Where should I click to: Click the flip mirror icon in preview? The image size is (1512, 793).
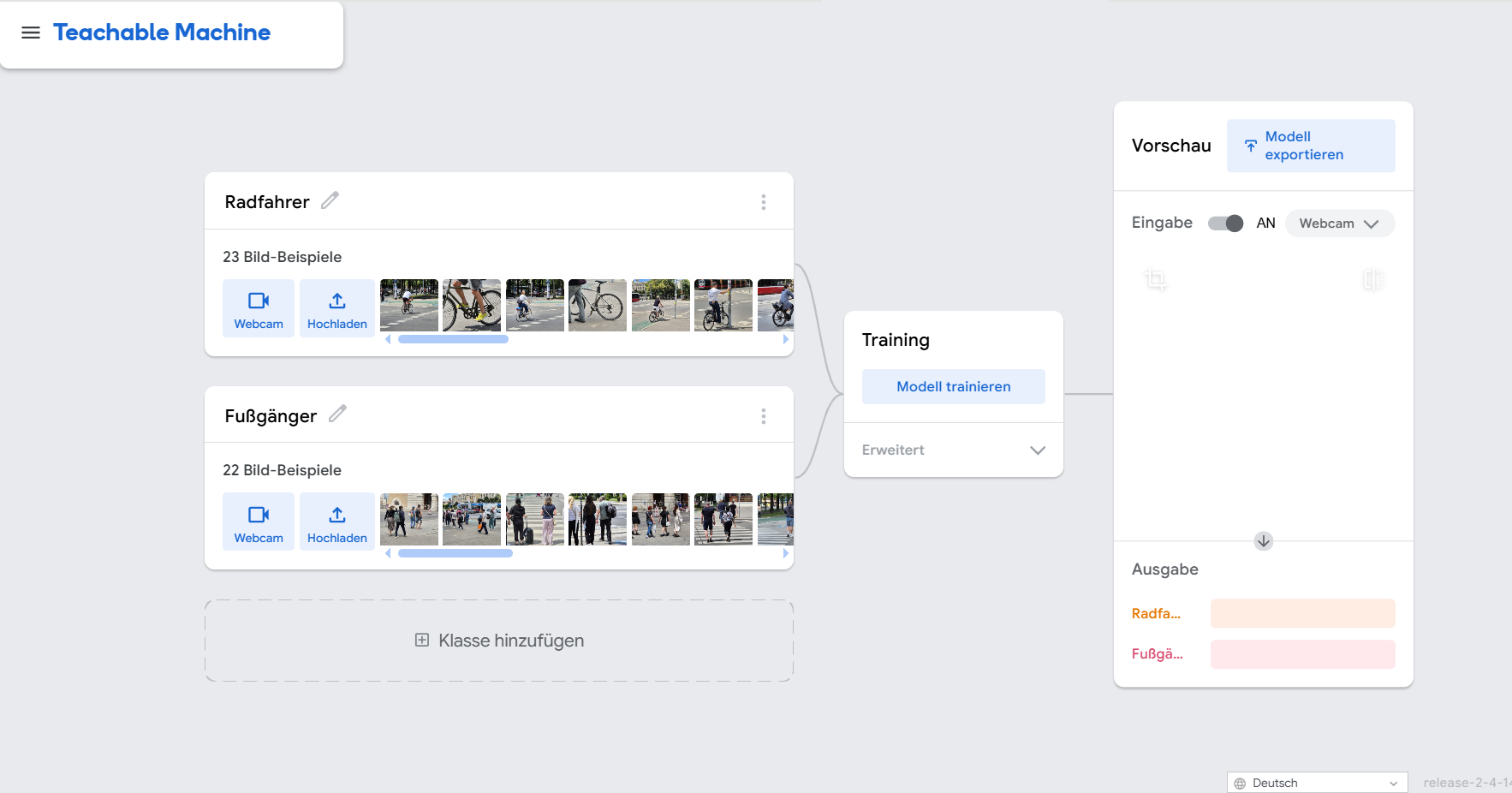point(1372,279)
